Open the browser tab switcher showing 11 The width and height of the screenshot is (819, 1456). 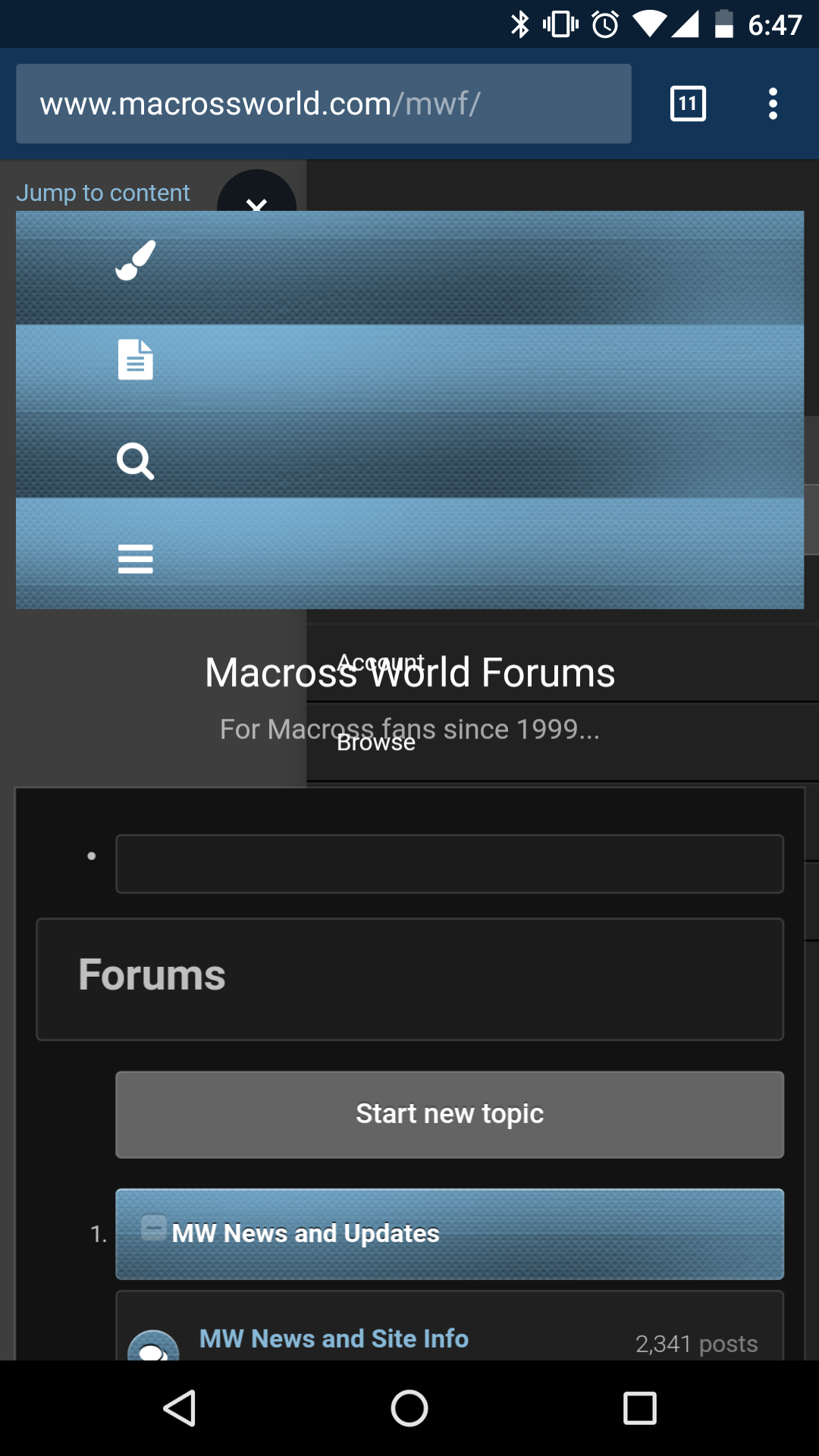[x=689, y=104]
